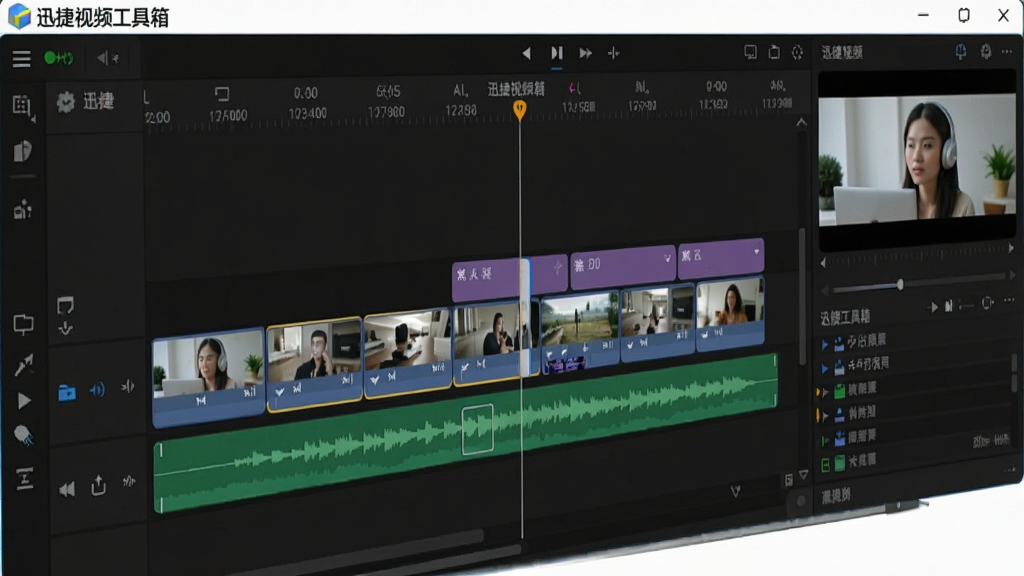Mute the audio track speaker icon

[x=67, y=490]
